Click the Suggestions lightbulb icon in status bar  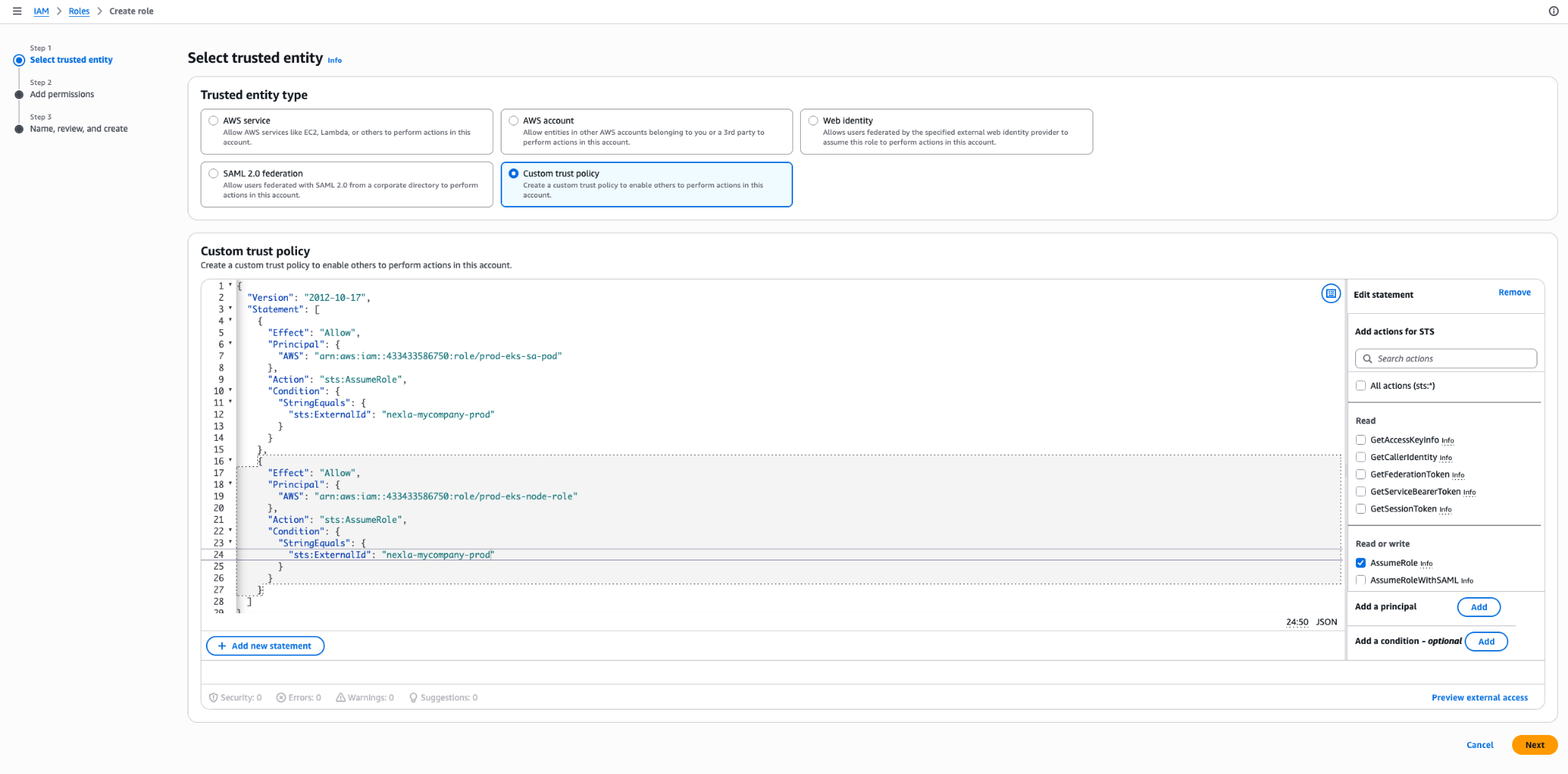(413, 697)
